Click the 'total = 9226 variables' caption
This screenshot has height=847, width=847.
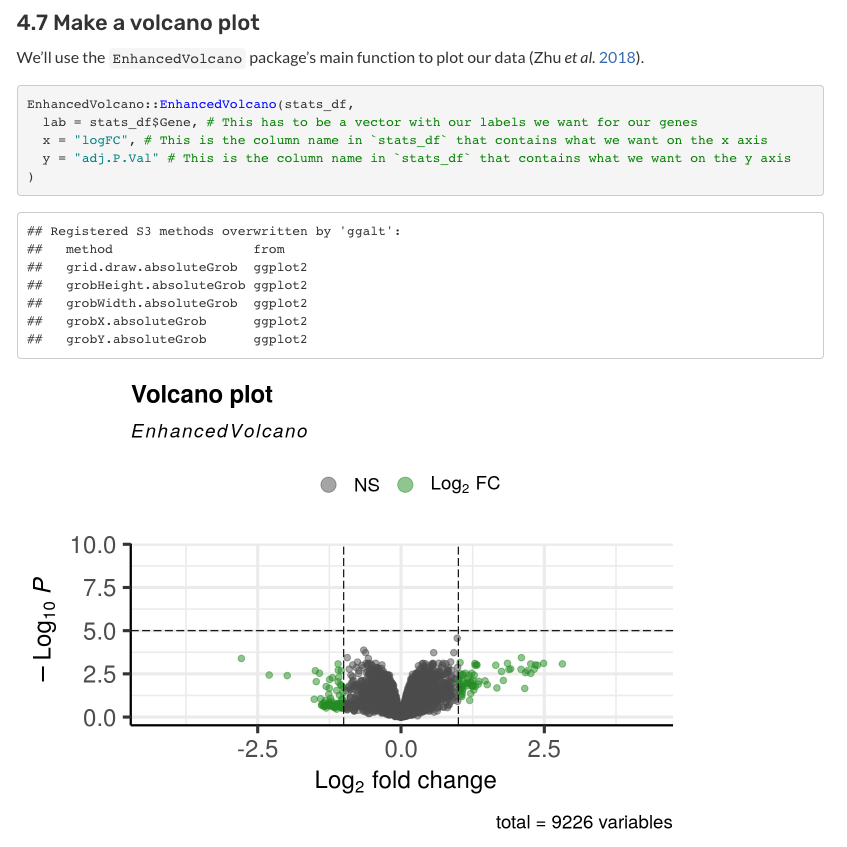pyautogui.click(x=584, y=822)
